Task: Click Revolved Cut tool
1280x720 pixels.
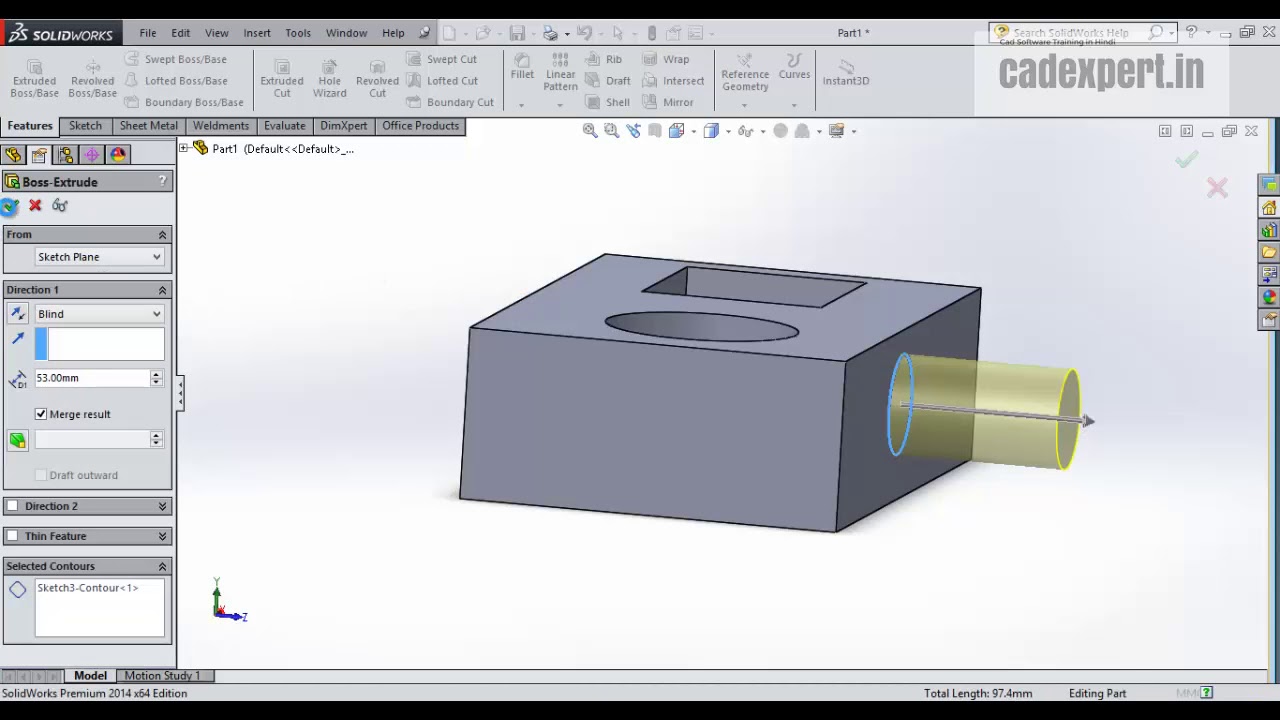Action: (377, 77)
